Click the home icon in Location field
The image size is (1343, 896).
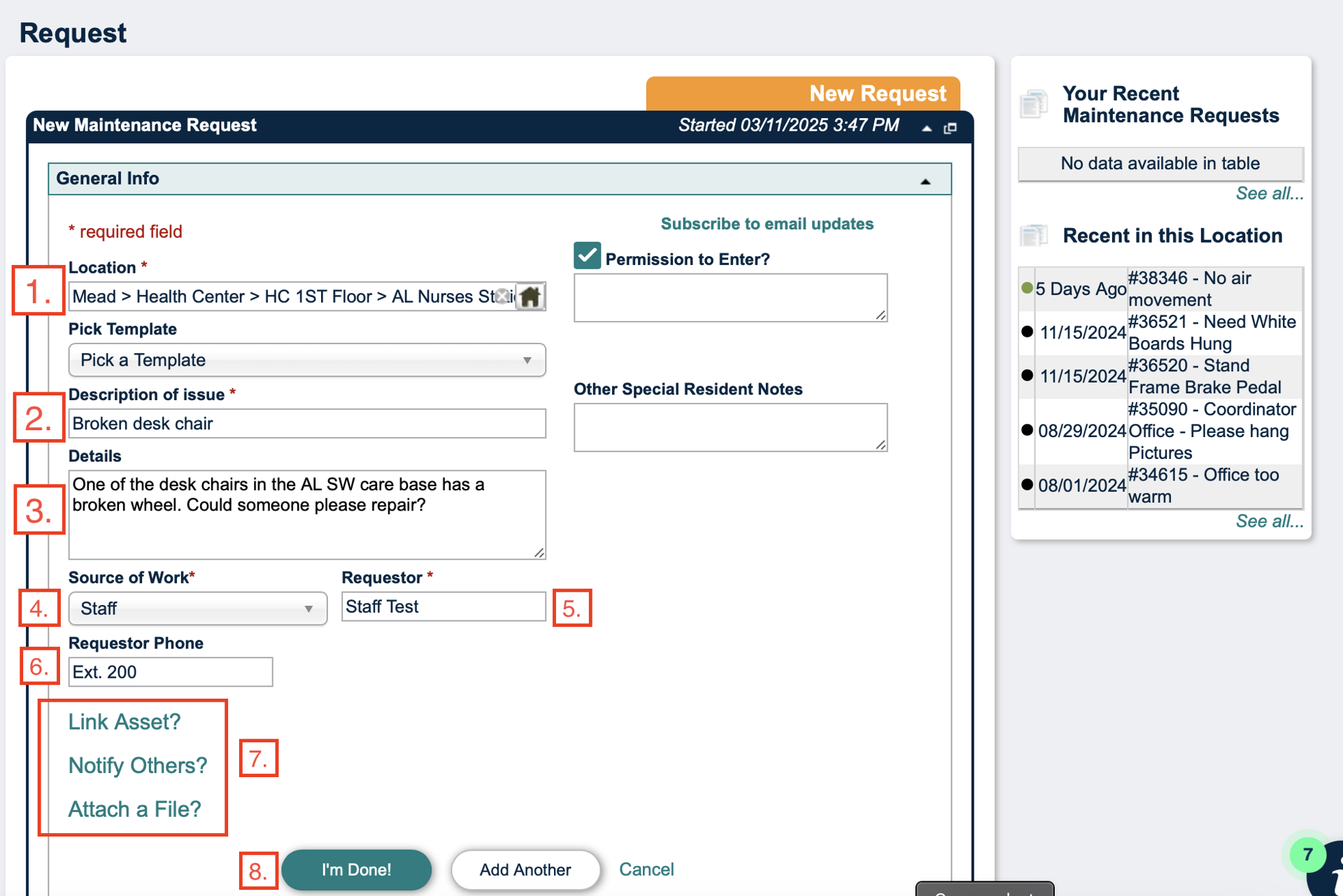click(x=530, y=297)
